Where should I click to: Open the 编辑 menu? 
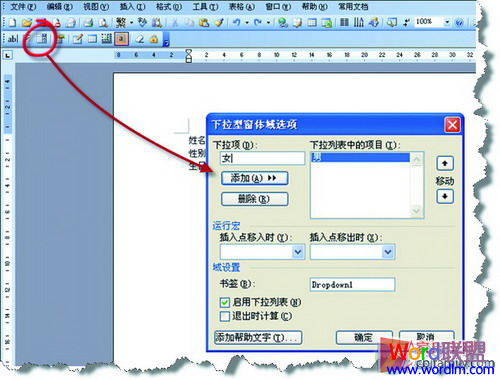coord(59,7)
